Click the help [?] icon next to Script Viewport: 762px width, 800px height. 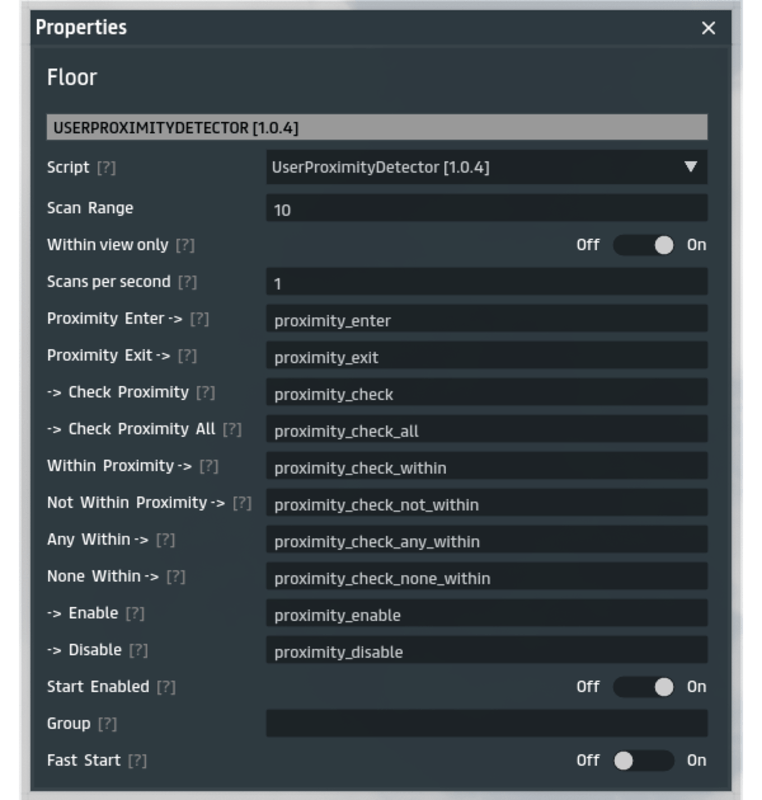tap(106, 168)
